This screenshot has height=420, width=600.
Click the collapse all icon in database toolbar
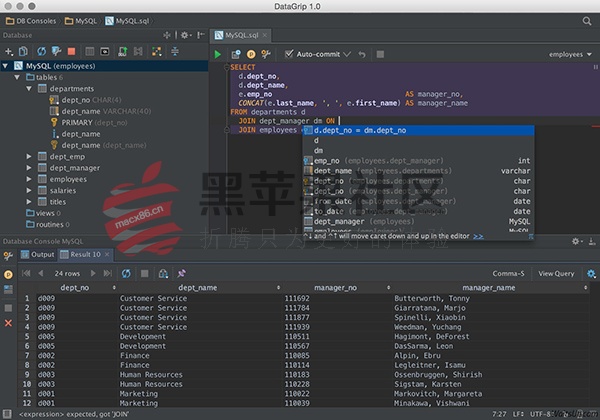(x=175, y=51)
